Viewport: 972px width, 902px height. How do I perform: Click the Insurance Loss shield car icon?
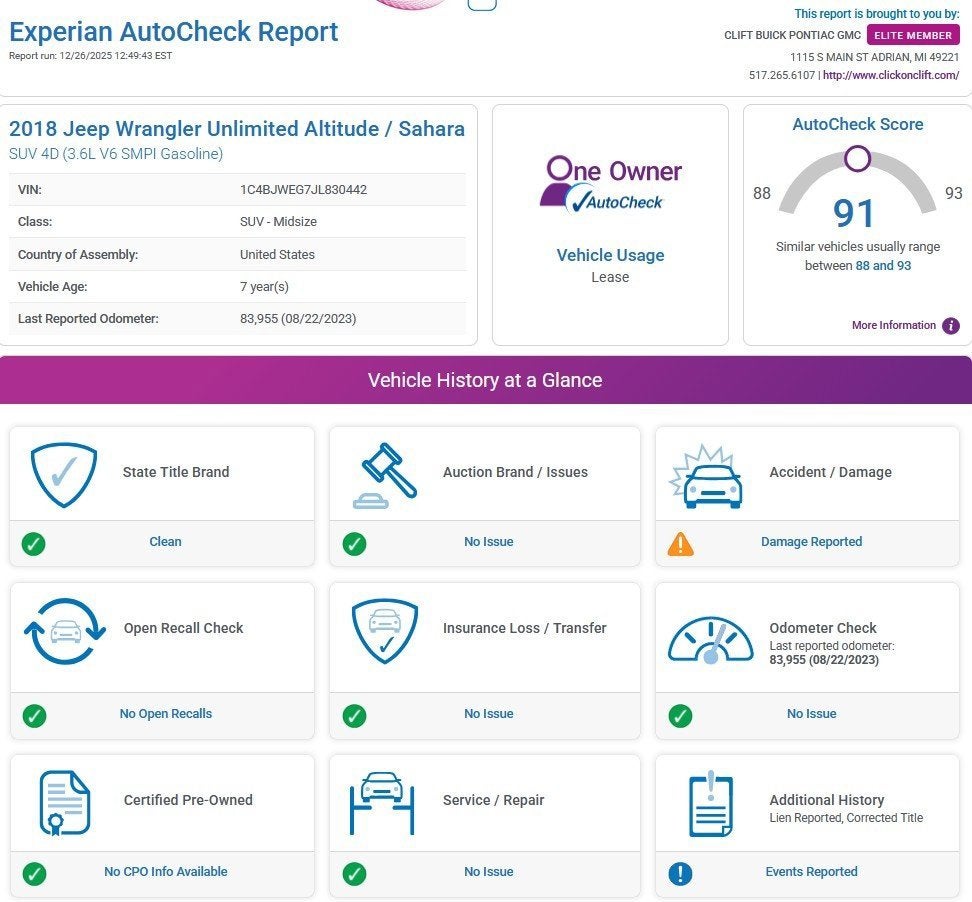click(x=384, y=631)
